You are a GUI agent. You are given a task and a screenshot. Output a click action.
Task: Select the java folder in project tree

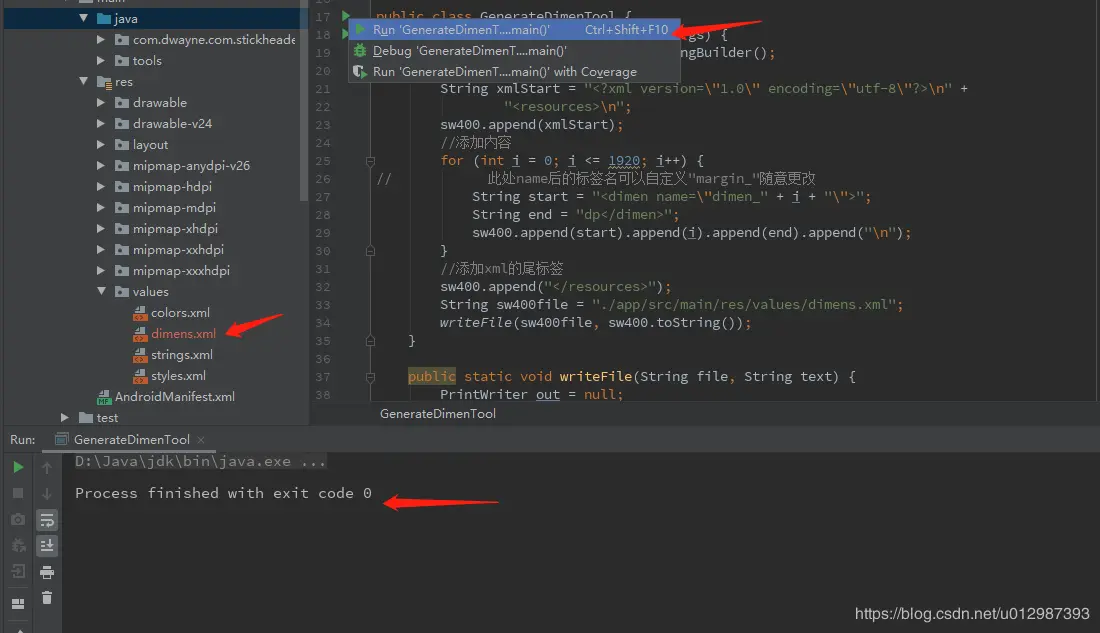[154, 18]
